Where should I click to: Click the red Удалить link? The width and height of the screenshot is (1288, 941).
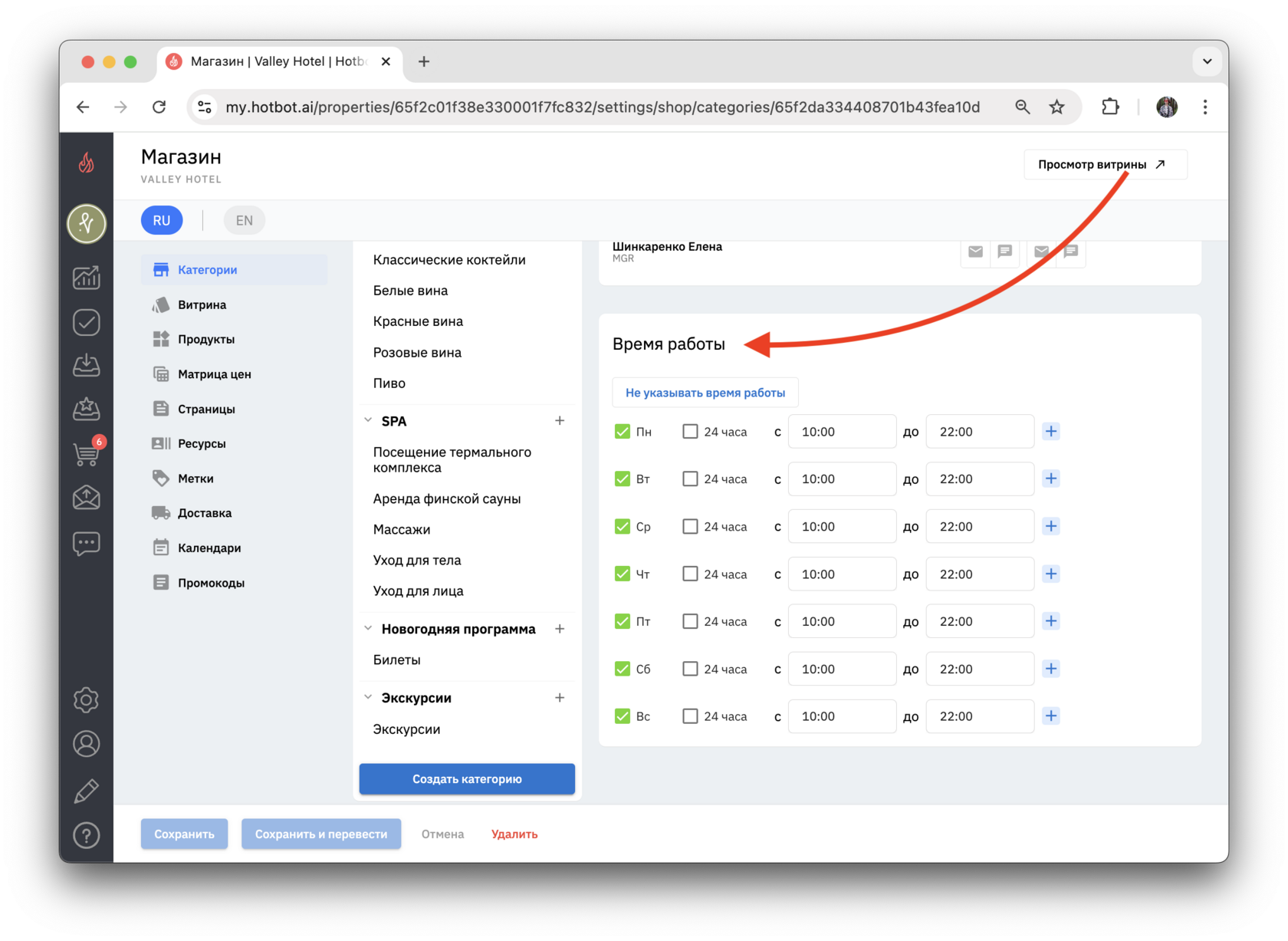tap(514, 834)
